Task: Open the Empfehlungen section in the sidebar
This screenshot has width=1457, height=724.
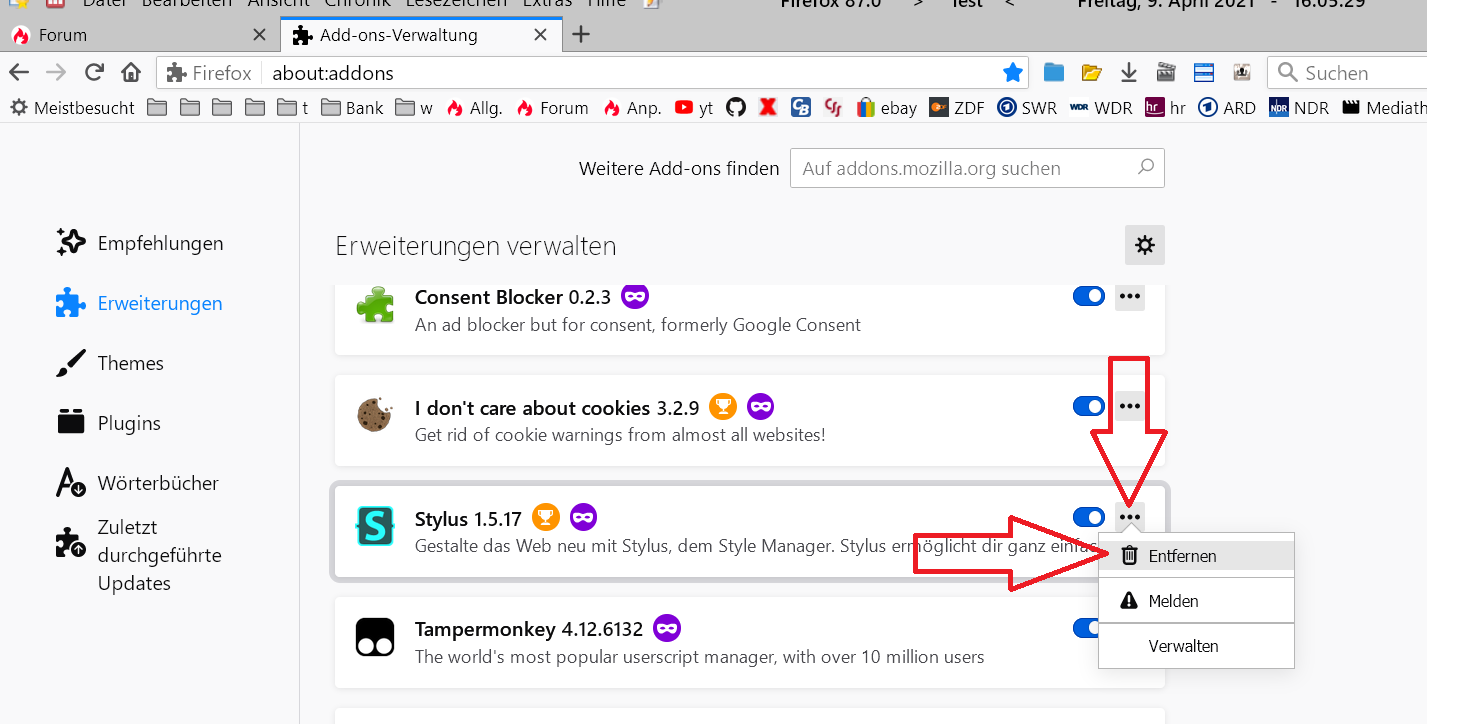Action: [x=140, y=243]
